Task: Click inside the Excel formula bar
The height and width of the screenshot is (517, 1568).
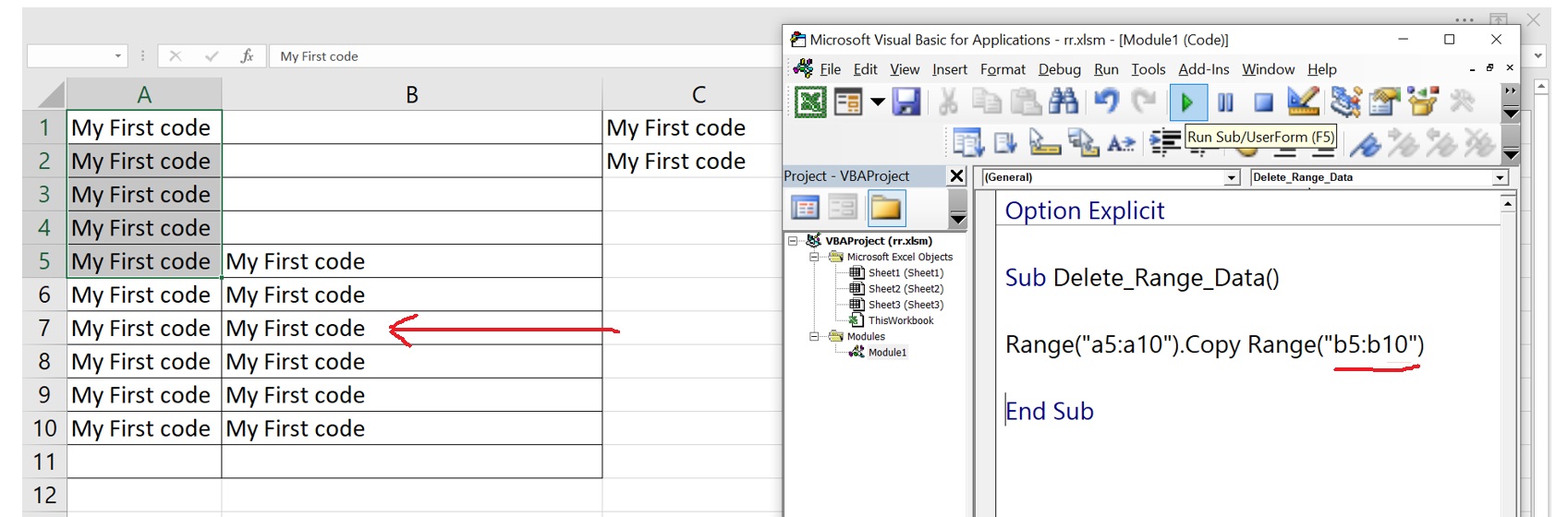Action: (527, 56)
